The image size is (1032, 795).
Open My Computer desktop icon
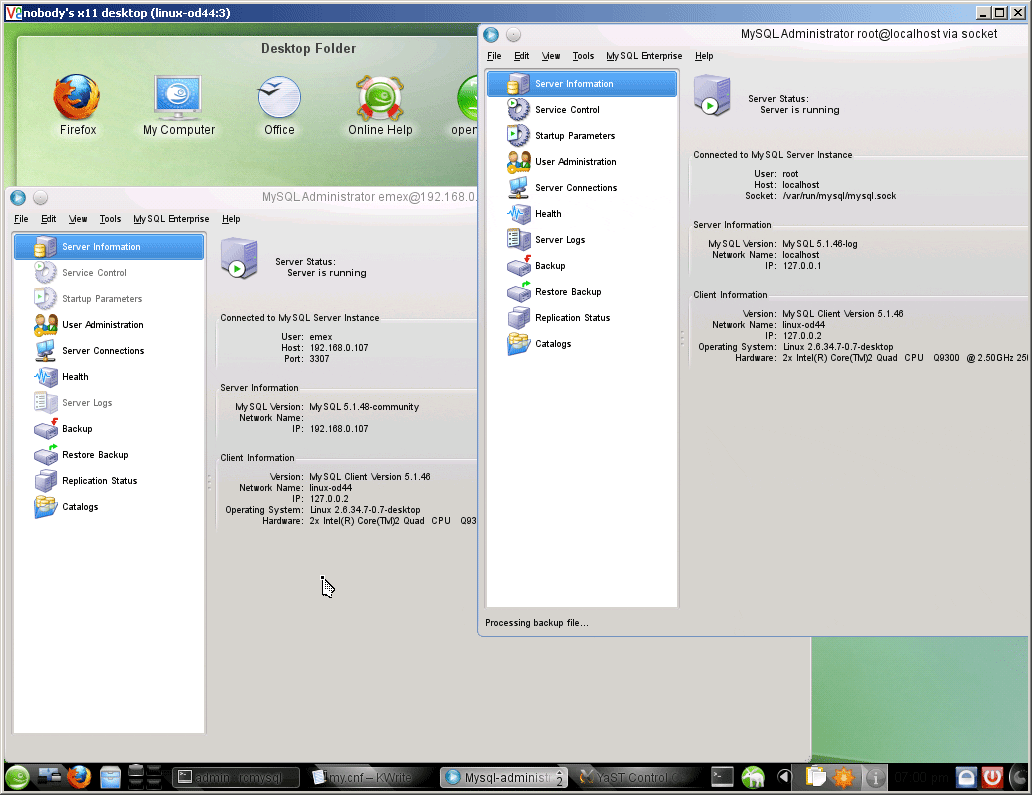tap(178, 104)
